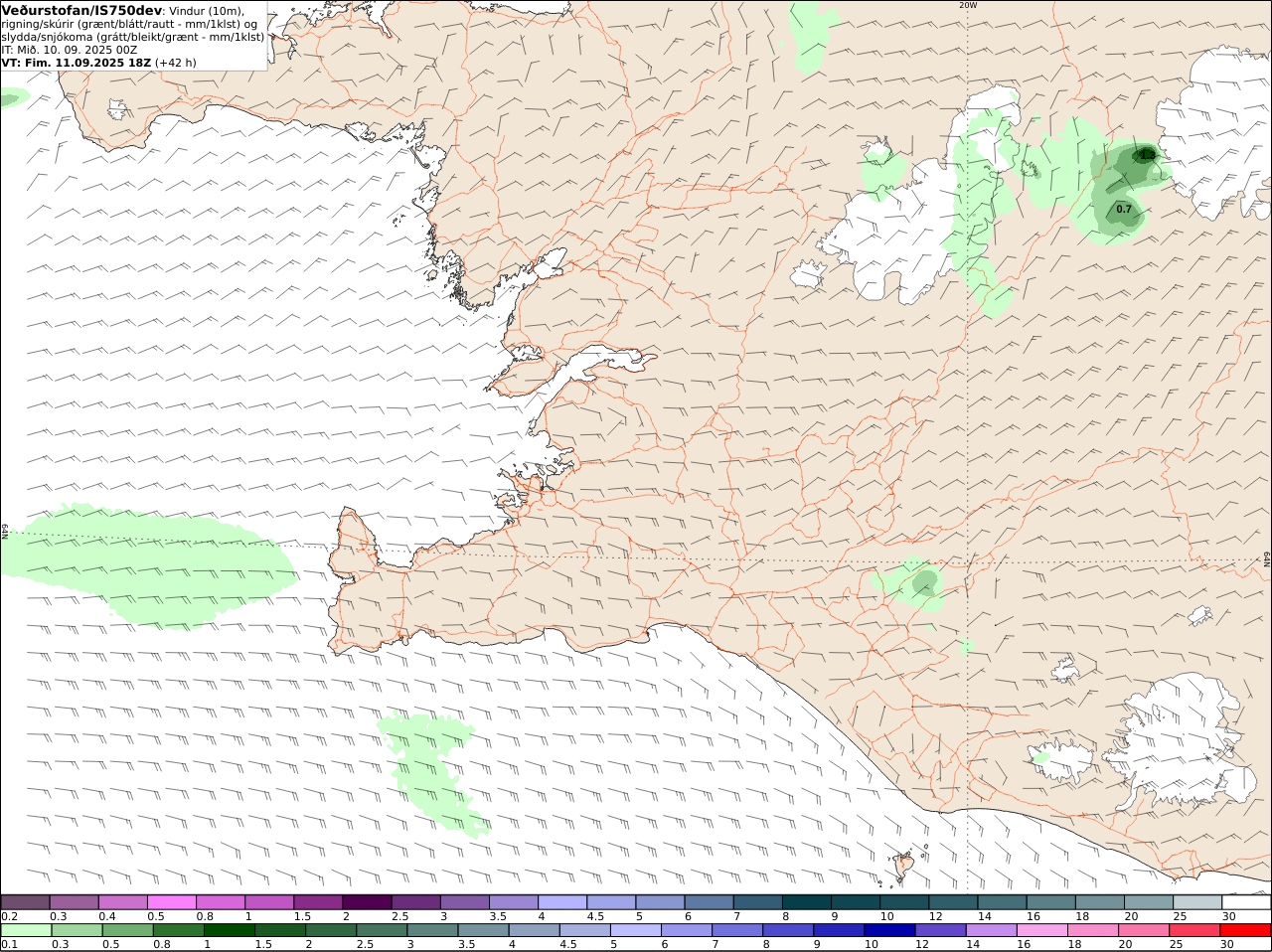Pick the rain legend swatch starting at 3.5
Image resolution: width=1272 pixels, height=952 pixels.
pos(483,930)
